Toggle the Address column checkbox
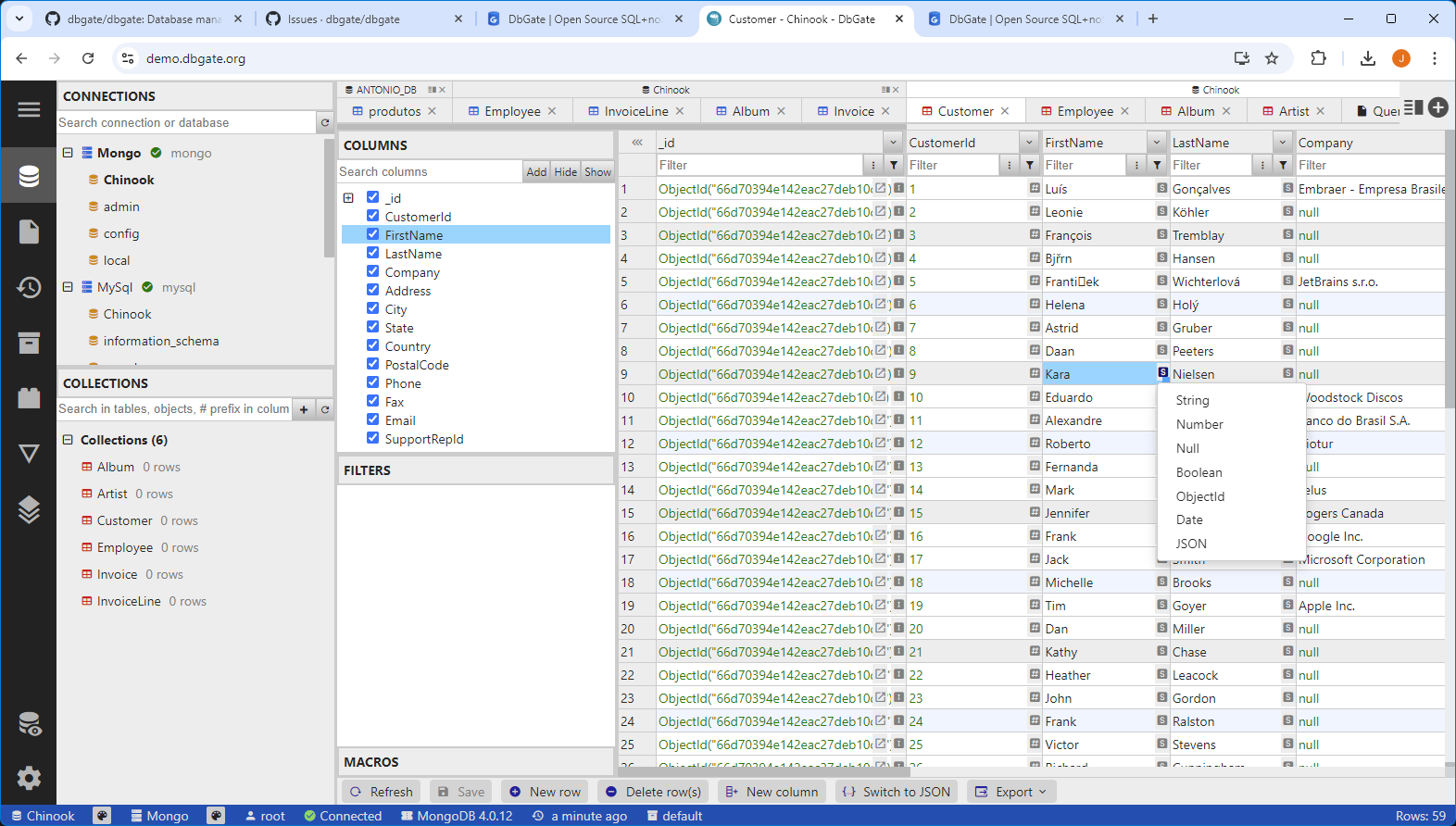This screenshot has height=826, width=1456. 372,290
